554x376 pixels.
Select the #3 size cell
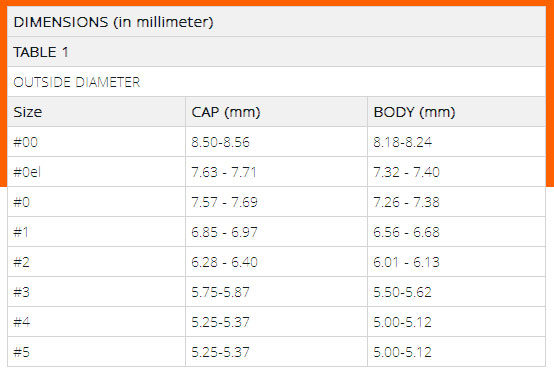(96, 292)
